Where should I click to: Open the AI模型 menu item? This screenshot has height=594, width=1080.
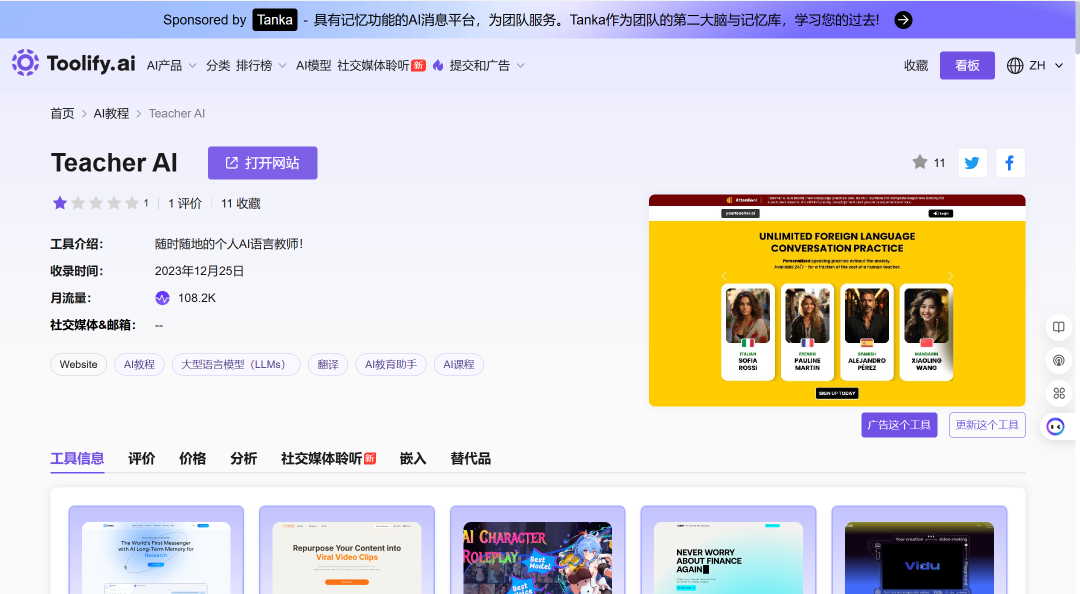click(313, 65)
